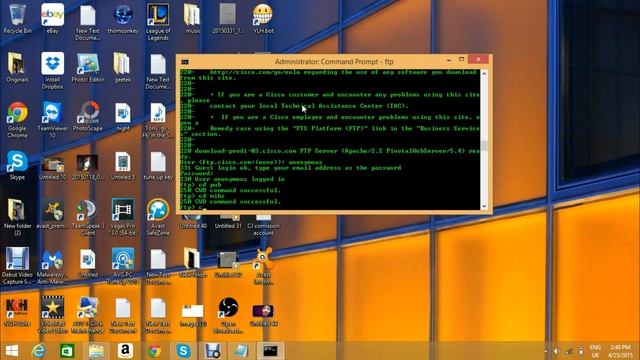This screenshot has width=640, height=360.
Task: Open the Originals folder icon
Action: pos(17,68)
